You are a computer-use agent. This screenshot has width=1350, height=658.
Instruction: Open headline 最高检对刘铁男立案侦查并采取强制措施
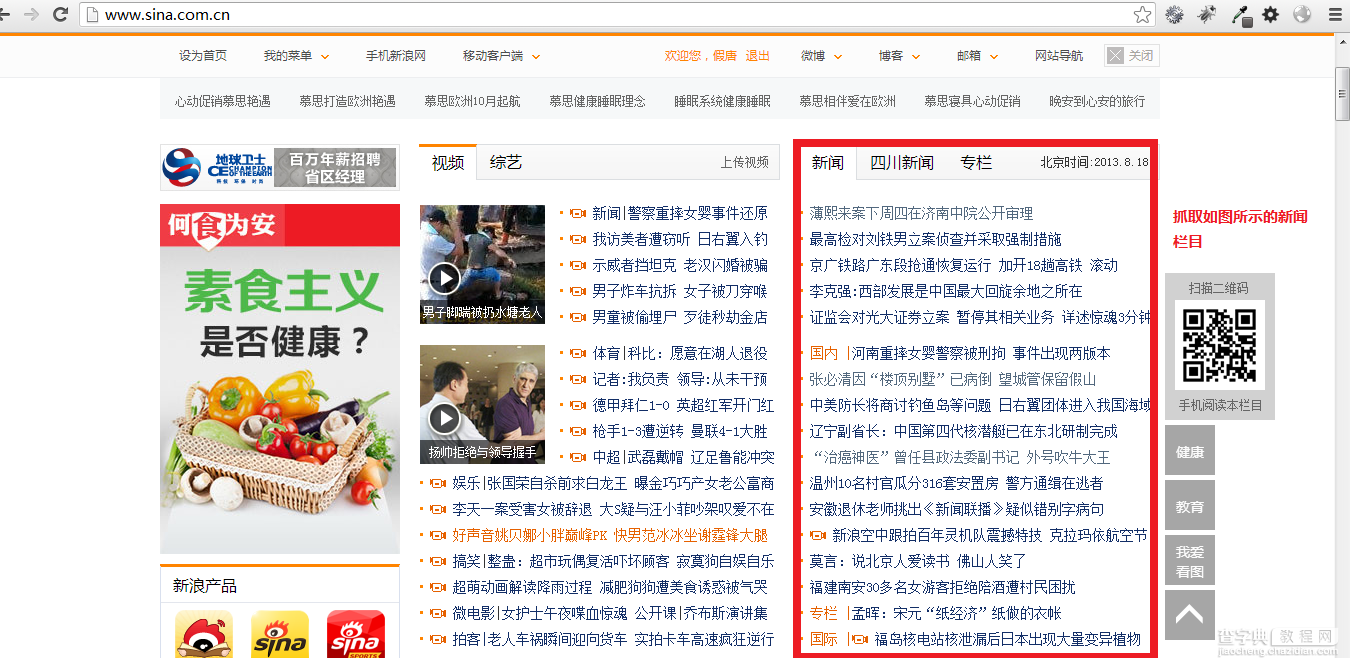(935, 239)
